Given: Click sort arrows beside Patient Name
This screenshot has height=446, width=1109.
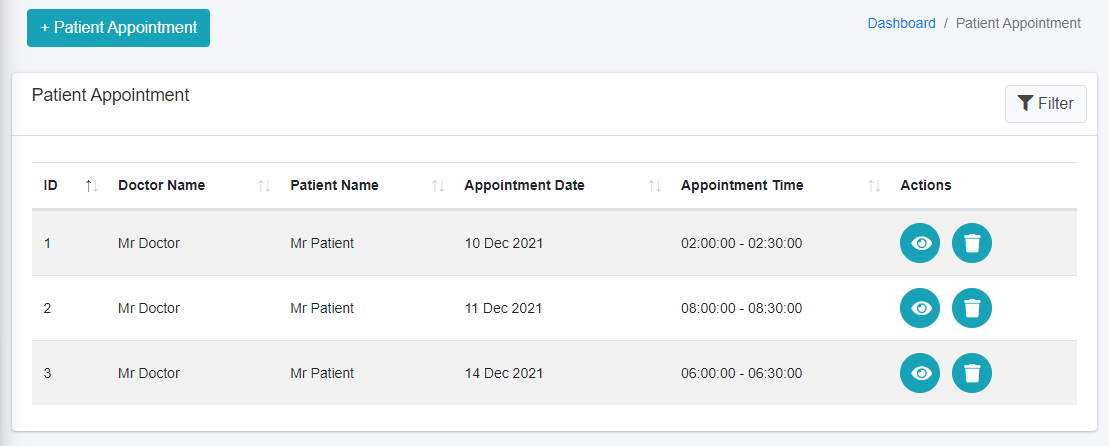Looking at the screenshot, I should click(438, 185).
